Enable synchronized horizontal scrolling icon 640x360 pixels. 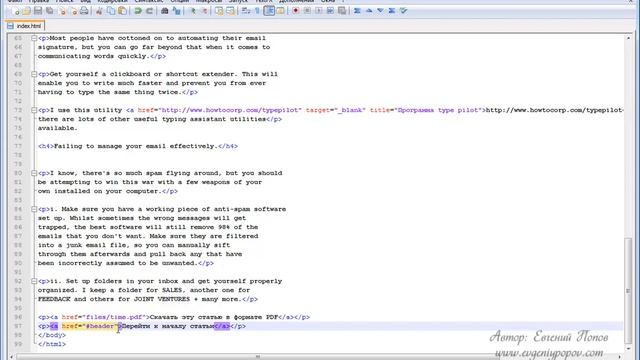pyautogui.click(x=231, y=11)
